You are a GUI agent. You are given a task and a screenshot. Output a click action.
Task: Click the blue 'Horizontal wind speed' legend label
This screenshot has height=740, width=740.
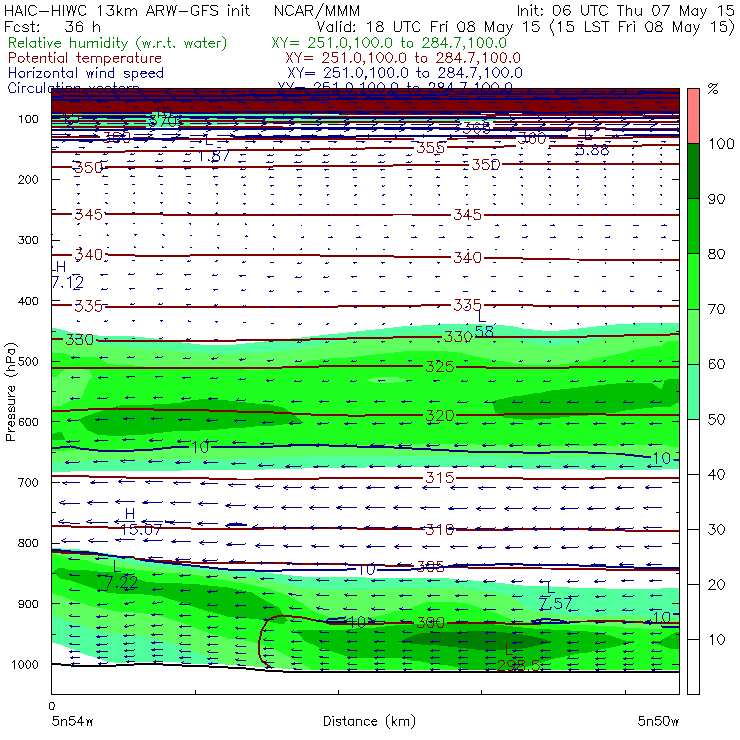(86, 73)
